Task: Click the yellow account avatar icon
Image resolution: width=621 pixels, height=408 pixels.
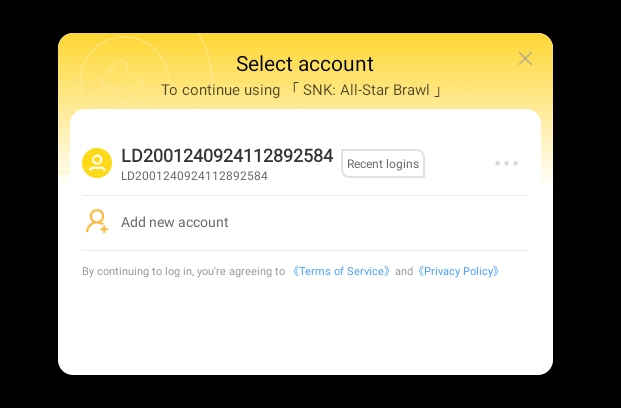Action: coord(96,163)
